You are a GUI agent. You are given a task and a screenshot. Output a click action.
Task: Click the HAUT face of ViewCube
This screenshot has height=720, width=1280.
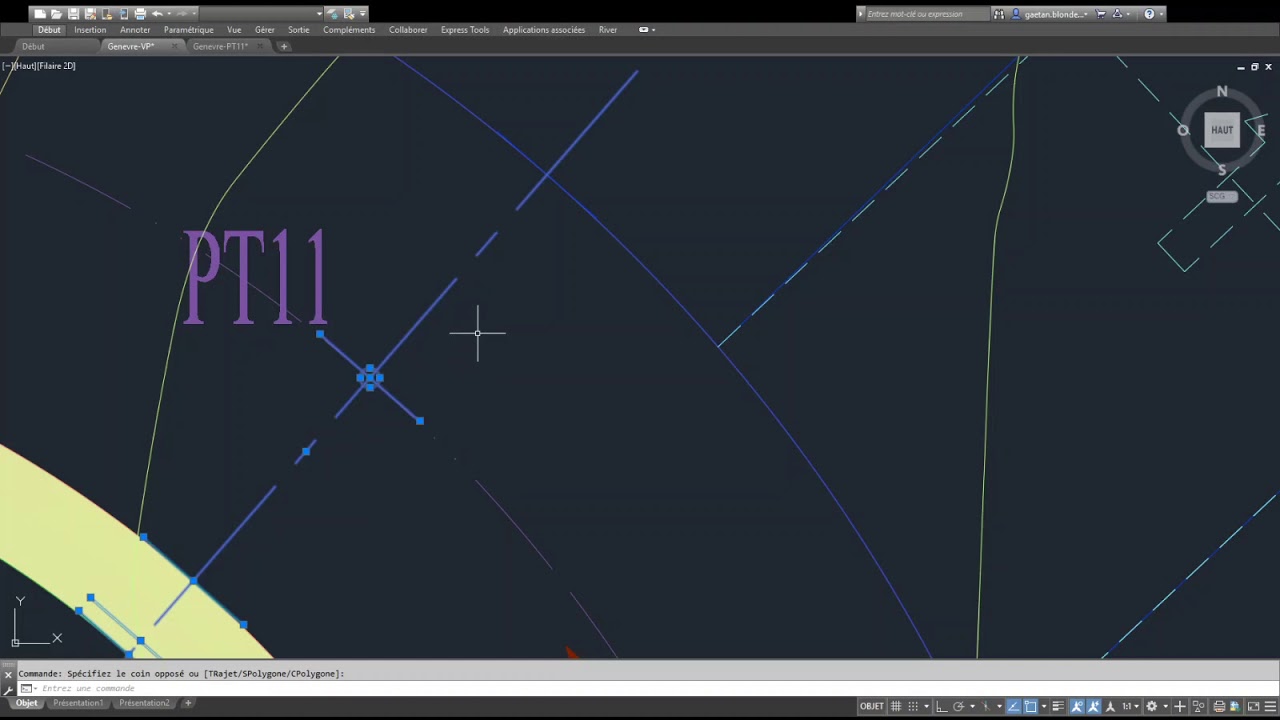coord(1222,130)
